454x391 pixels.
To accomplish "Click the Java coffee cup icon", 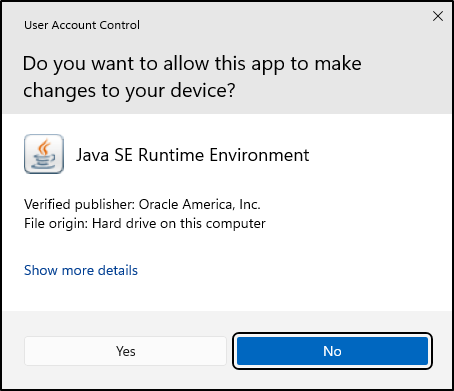I will [44, 154].
